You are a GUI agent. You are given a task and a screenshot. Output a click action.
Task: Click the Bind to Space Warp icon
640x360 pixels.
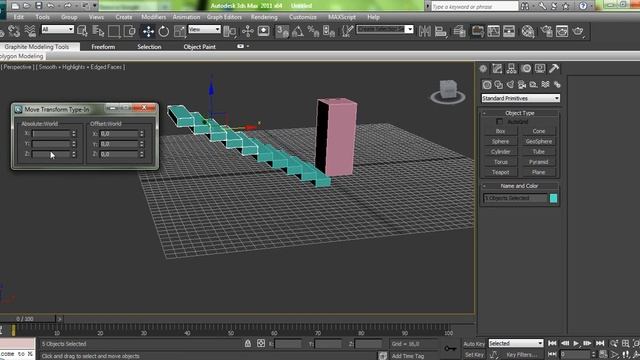coord(30,31)
